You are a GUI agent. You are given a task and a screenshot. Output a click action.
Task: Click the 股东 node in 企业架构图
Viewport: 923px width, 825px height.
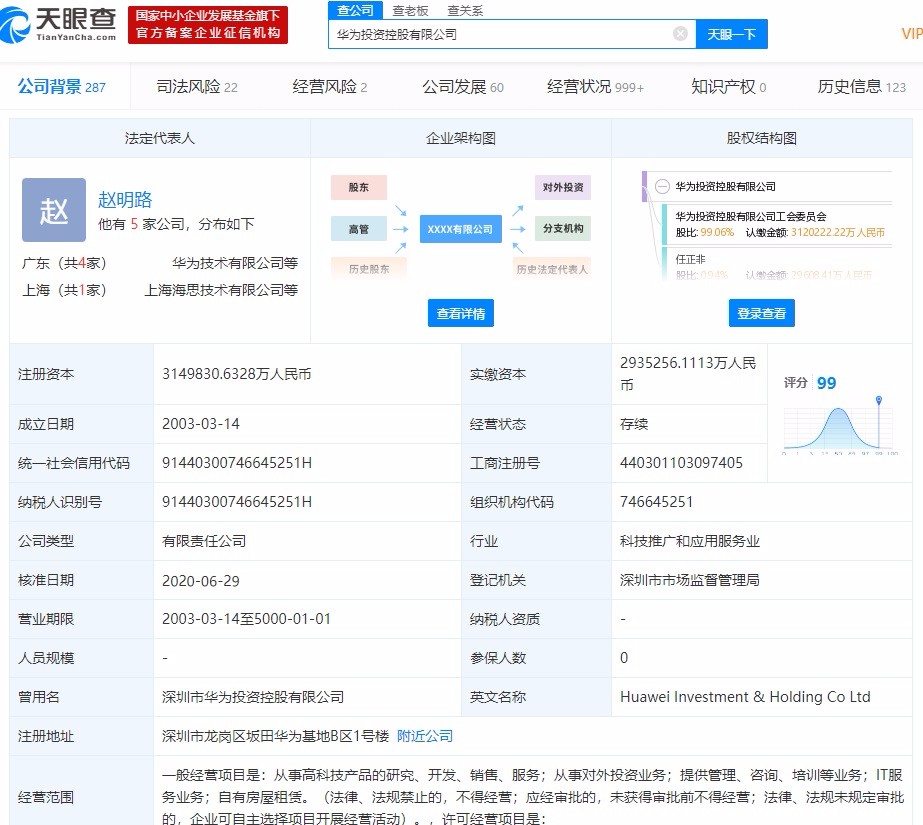[358, 187]
